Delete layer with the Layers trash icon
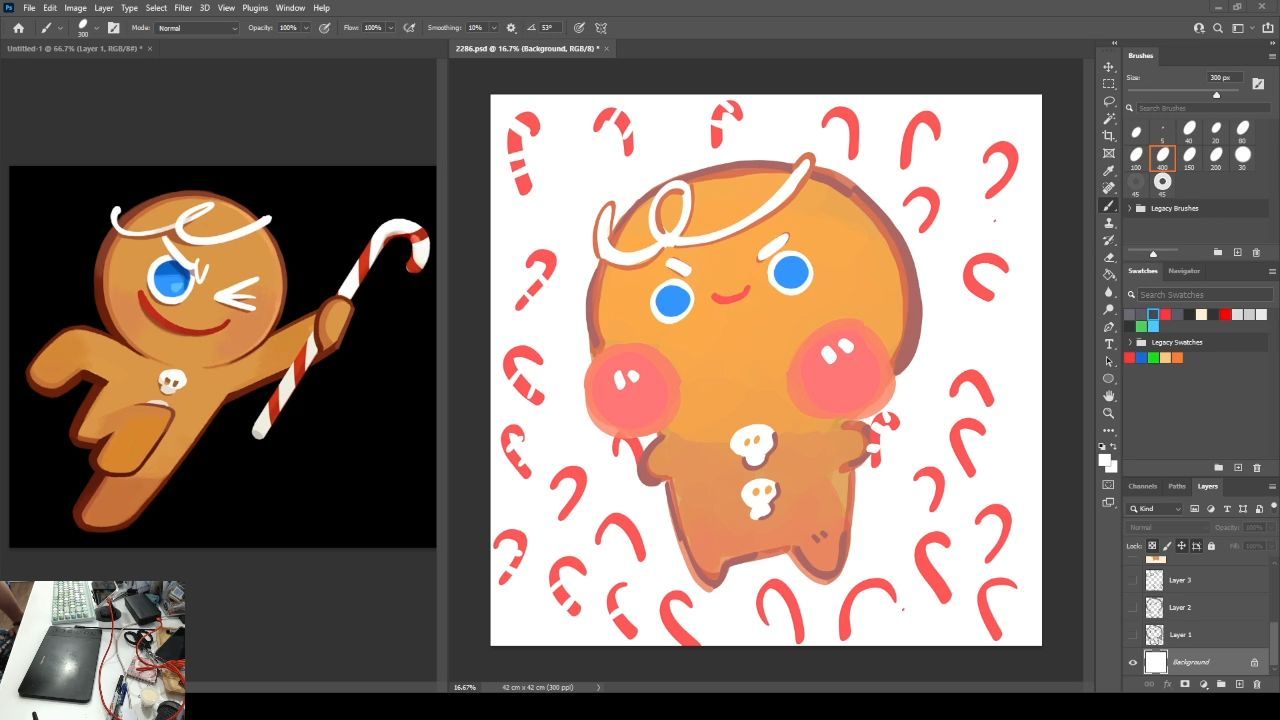 [x=1257, y=684]
